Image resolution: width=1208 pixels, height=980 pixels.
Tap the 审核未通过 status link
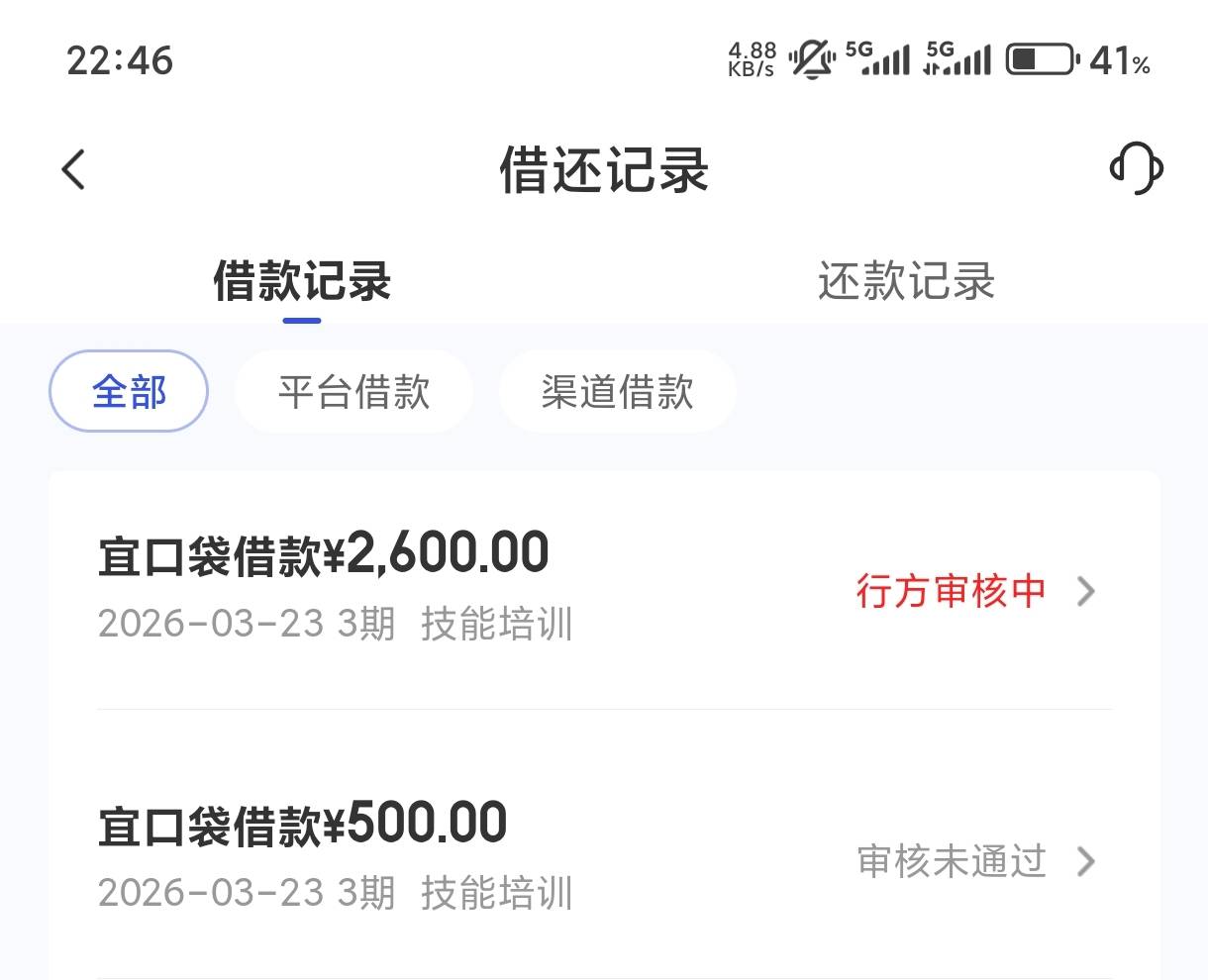point(951,861)
